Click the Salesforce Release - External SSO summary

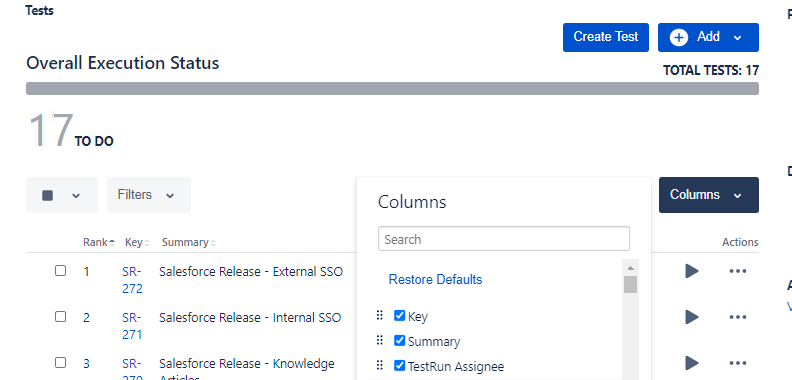251,271
